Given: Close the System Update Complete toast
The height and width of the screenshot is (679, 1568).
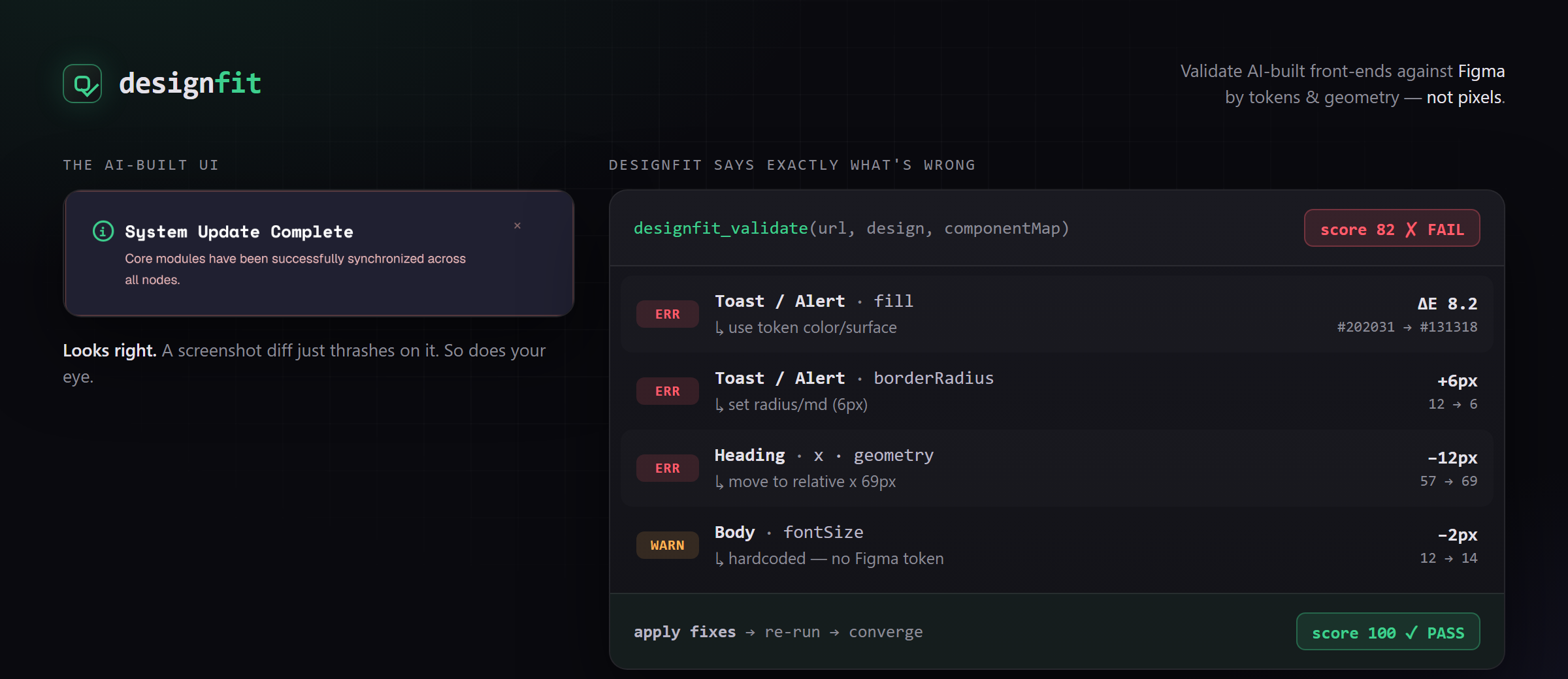Looking at the screenshot, I should point(517,226).
